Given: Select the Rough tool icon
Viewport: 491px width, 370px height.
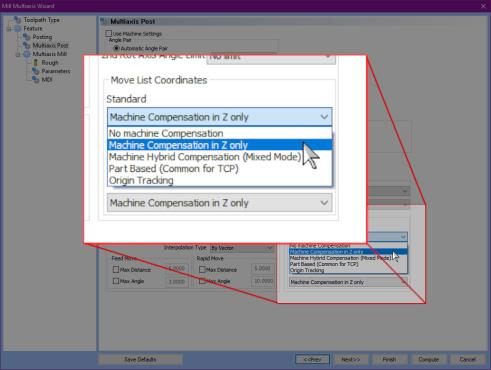Looking at the screenshot, I should [x=36, y=63].
